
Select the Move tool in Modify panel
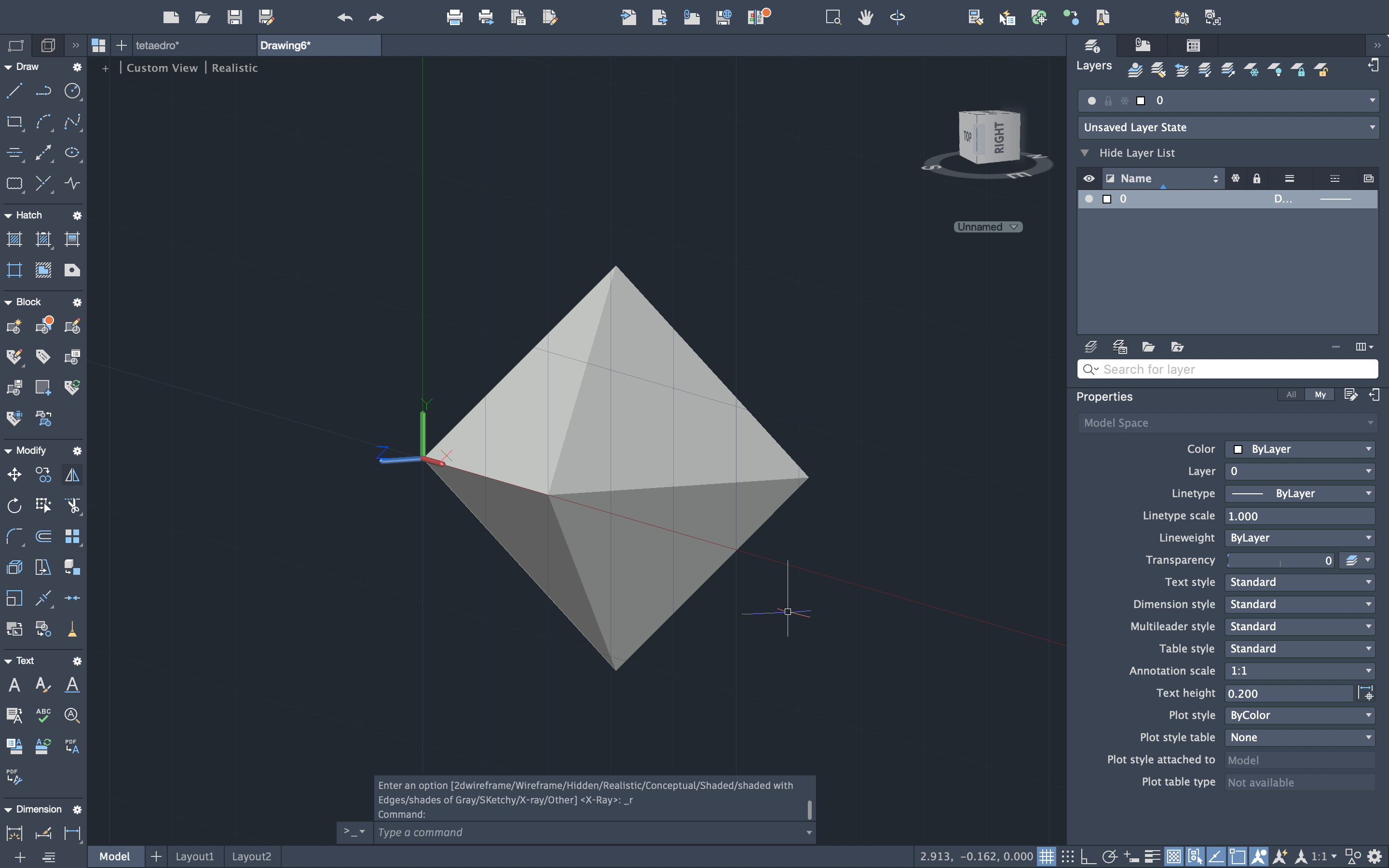[x=14, y=475]
